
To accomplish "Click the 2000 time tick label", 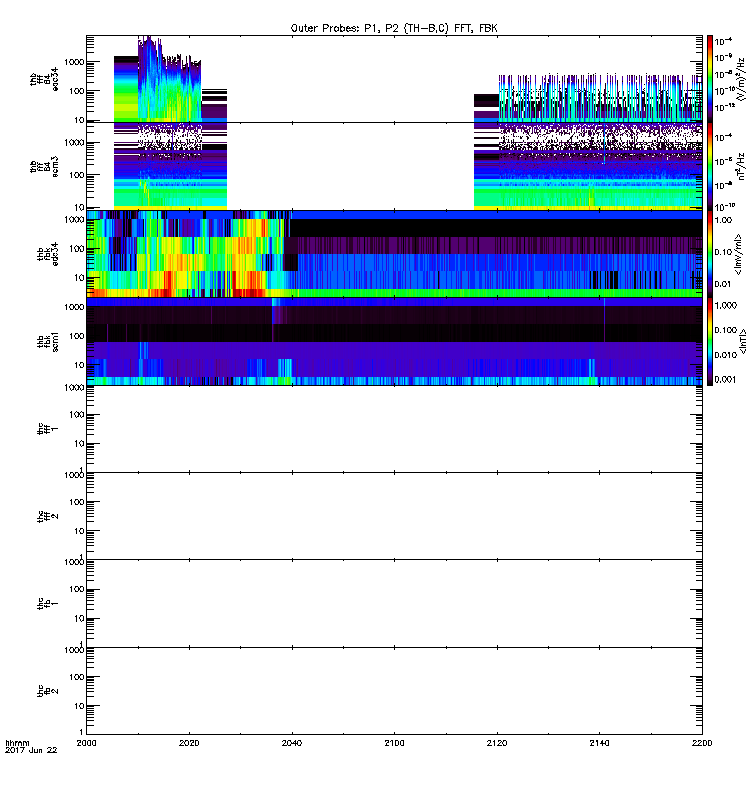I will coord(86,743).
